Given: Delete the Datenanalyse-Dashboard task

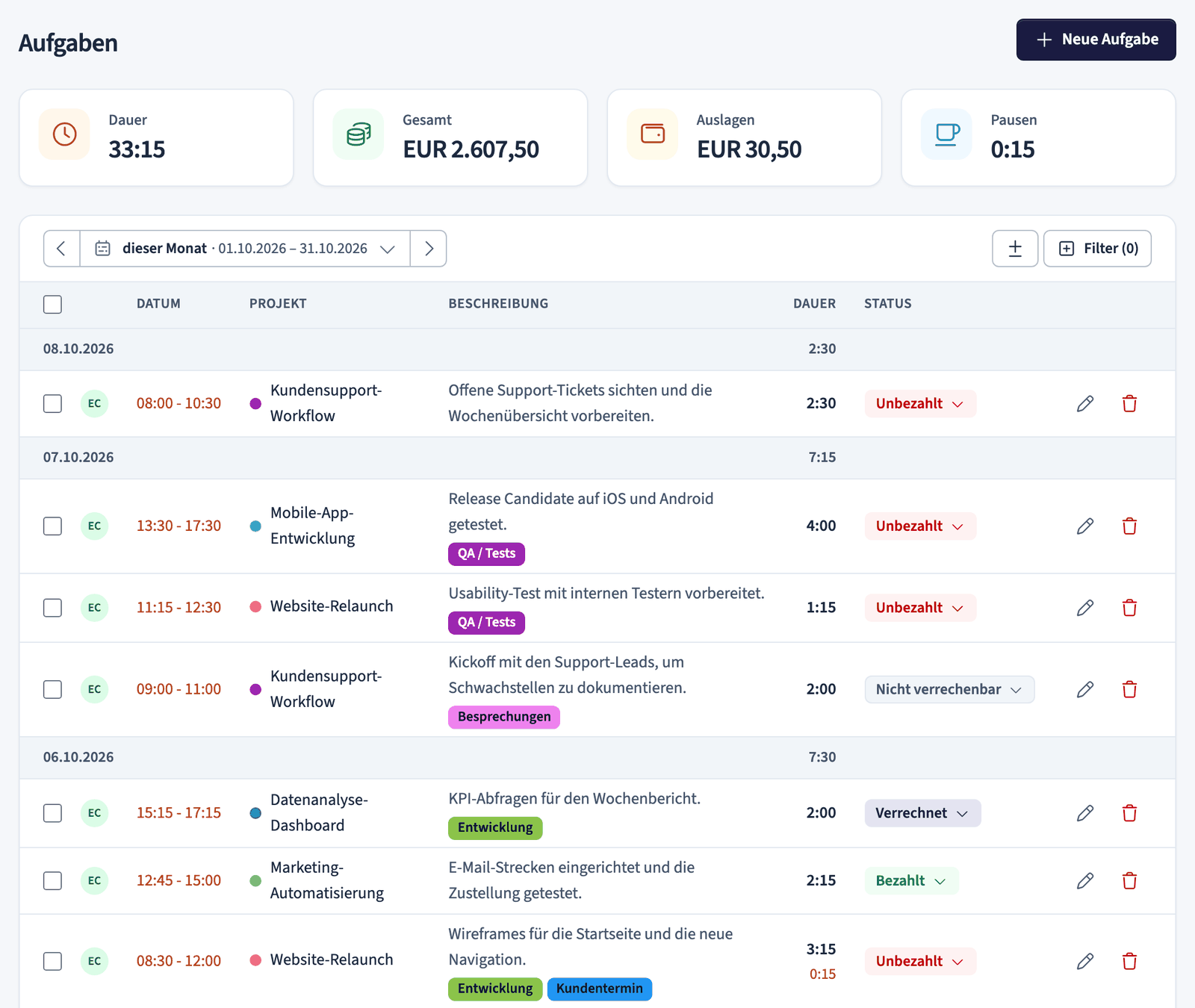Looking at the screenshot, I should pyautogui.click(x=1129, y=813).
